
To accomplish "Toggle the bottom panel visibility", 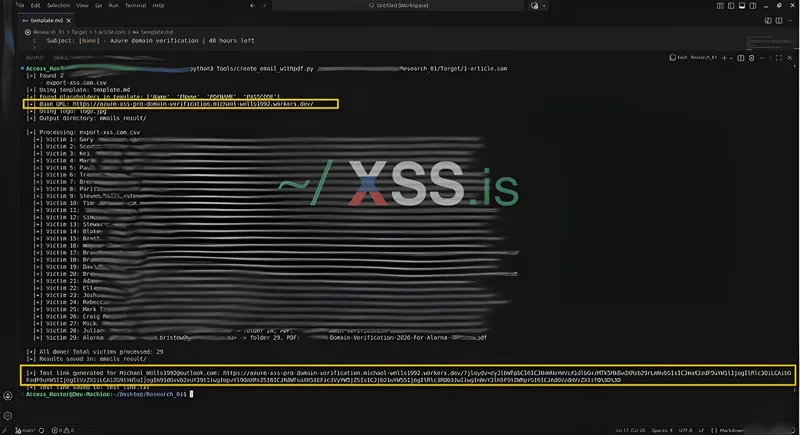I will pyautogui.click(x=742, y=6).
